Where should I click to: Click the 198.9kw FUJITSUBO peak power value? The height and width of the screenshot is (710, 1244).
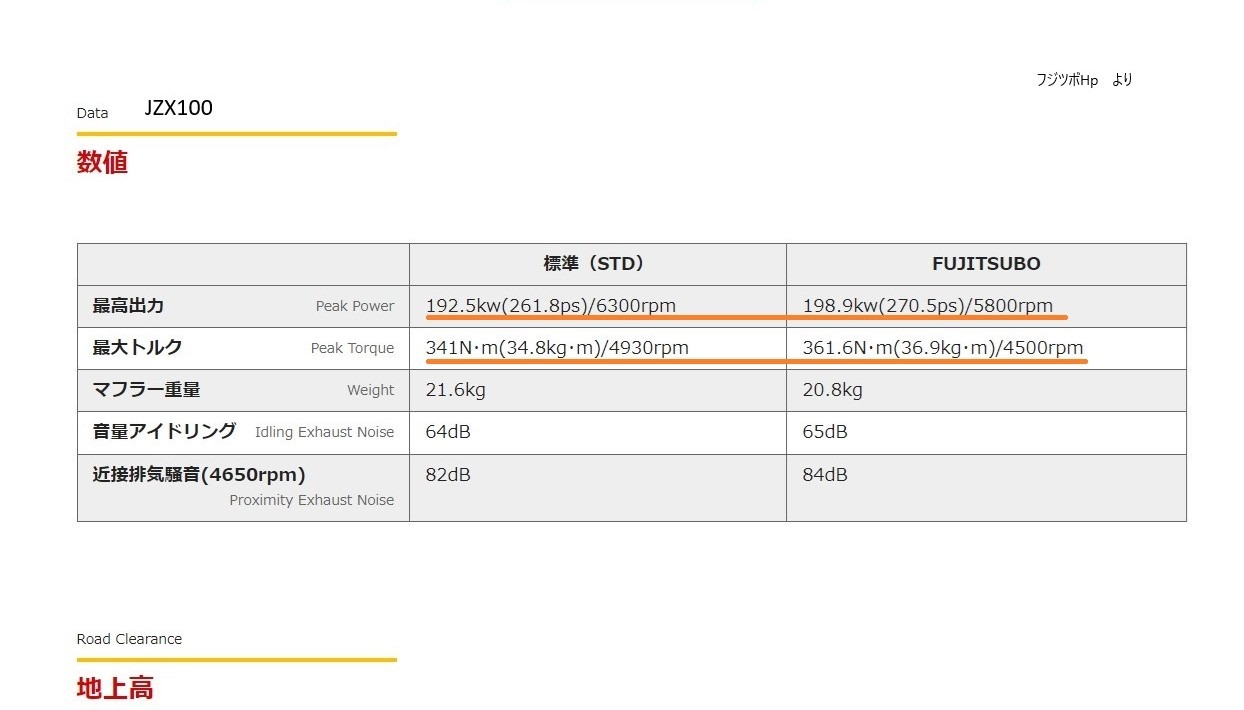pos(927,306)
